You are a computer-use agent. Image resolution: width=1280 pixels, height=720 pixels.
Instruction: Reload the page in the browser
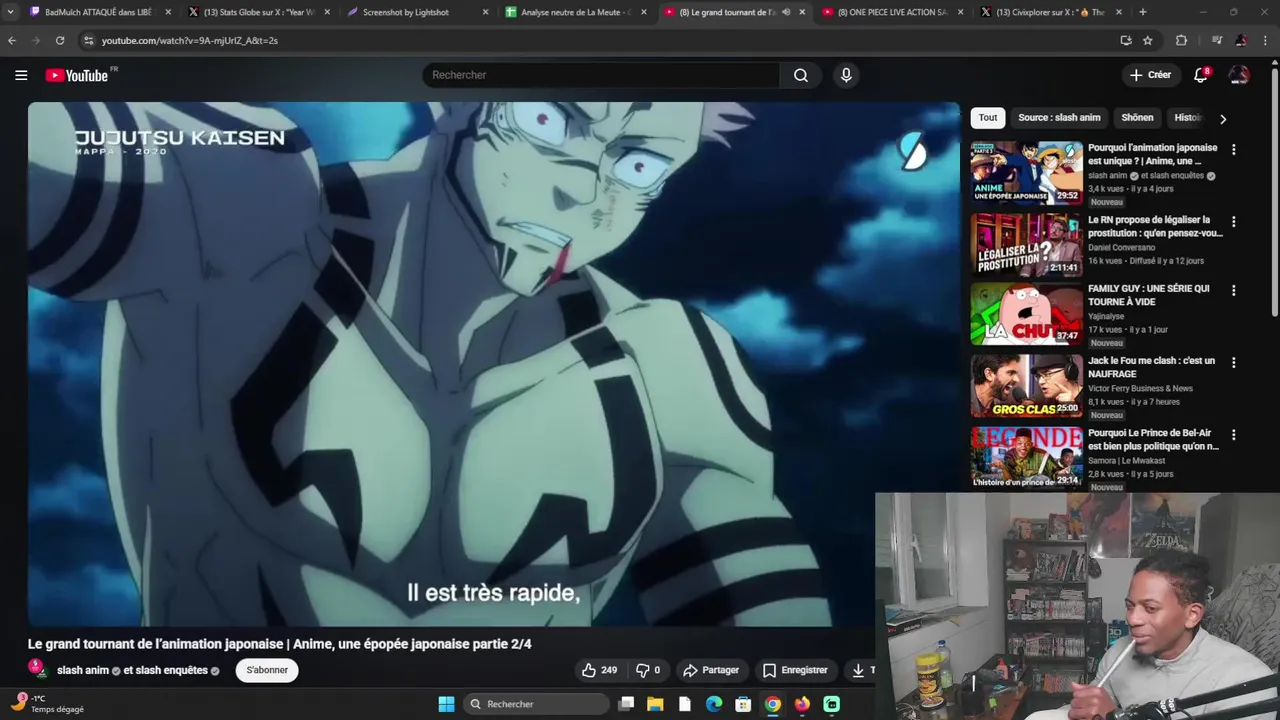pos(60,40)
